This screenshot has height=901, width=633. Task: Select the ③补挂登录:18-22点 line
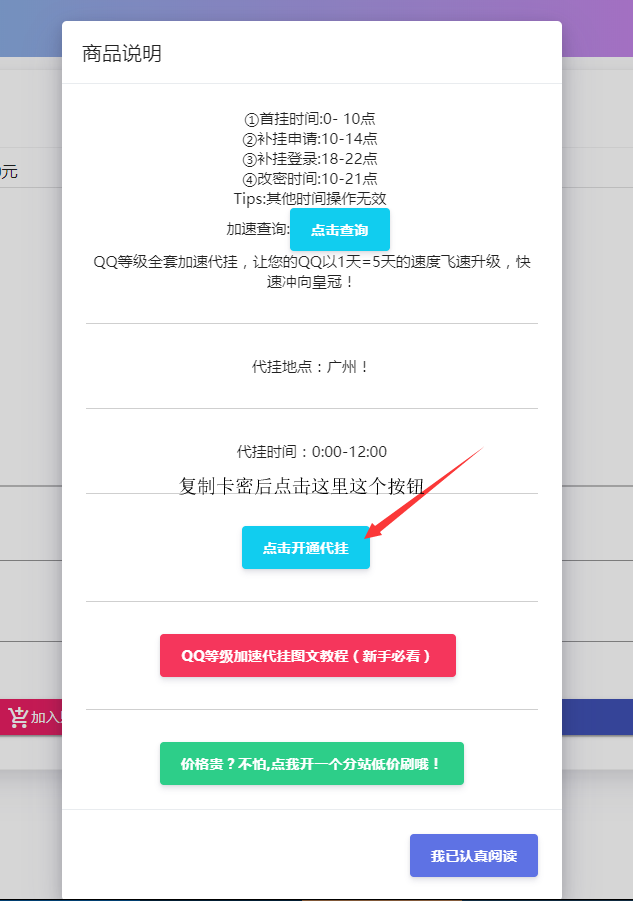pos(310,159)
